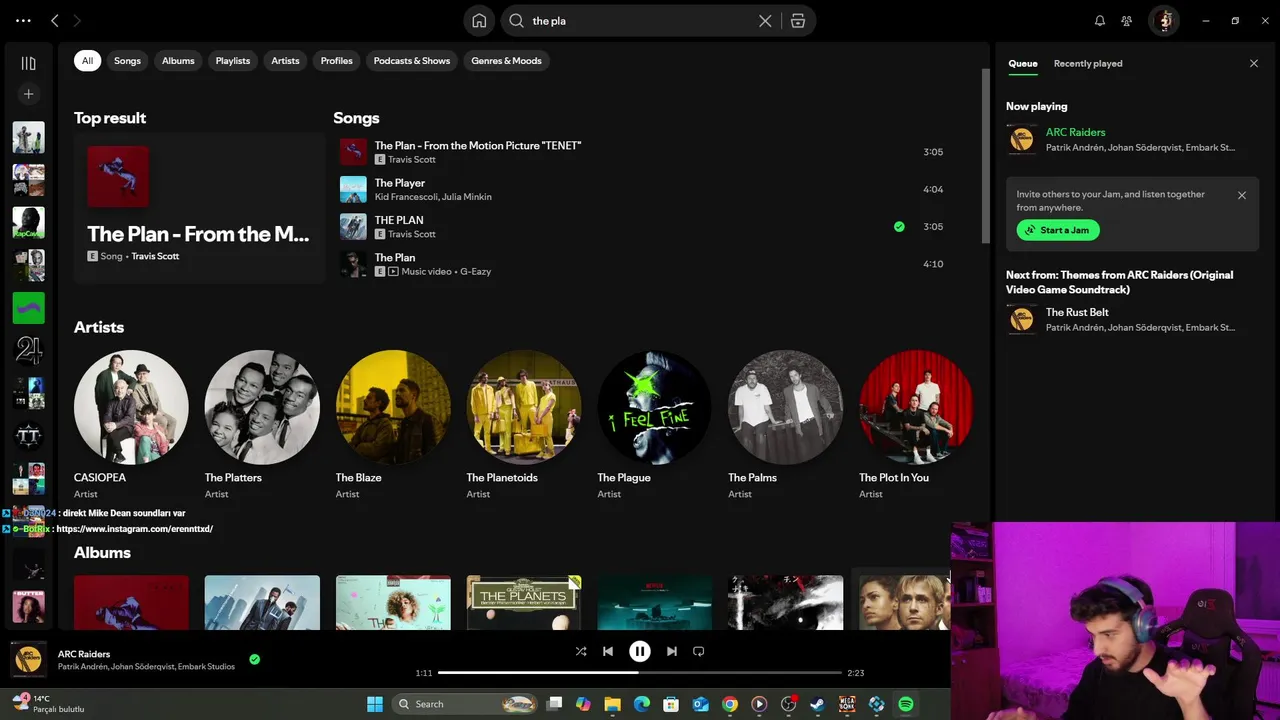Open the Browse icon in search bar

click(x=798, y=21)
